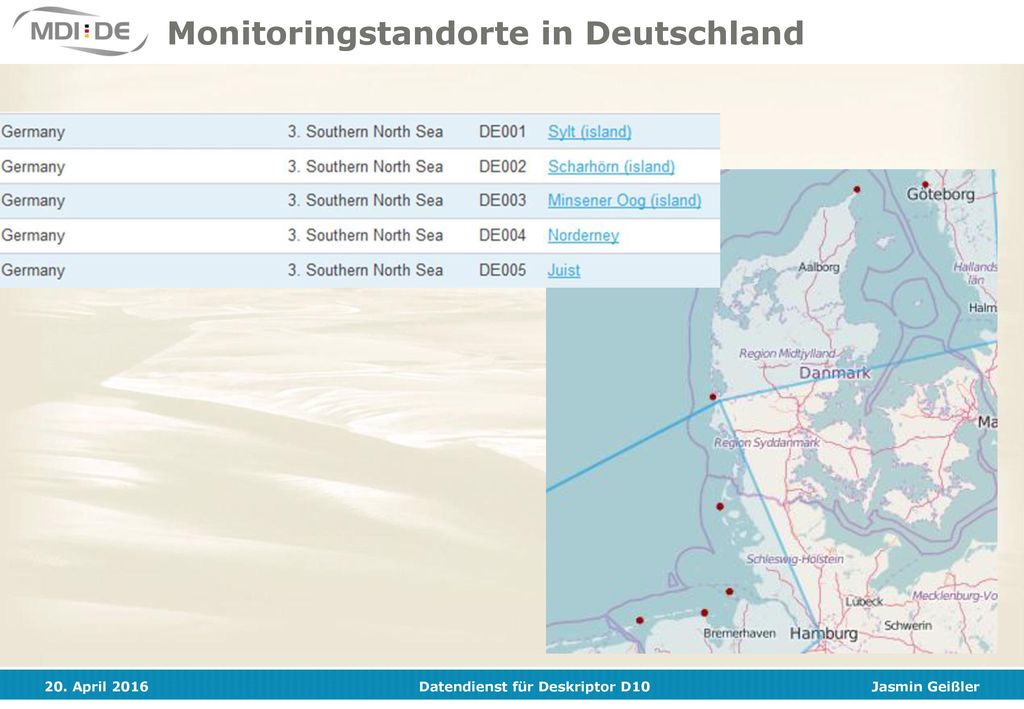Click the code DE004

502,235
